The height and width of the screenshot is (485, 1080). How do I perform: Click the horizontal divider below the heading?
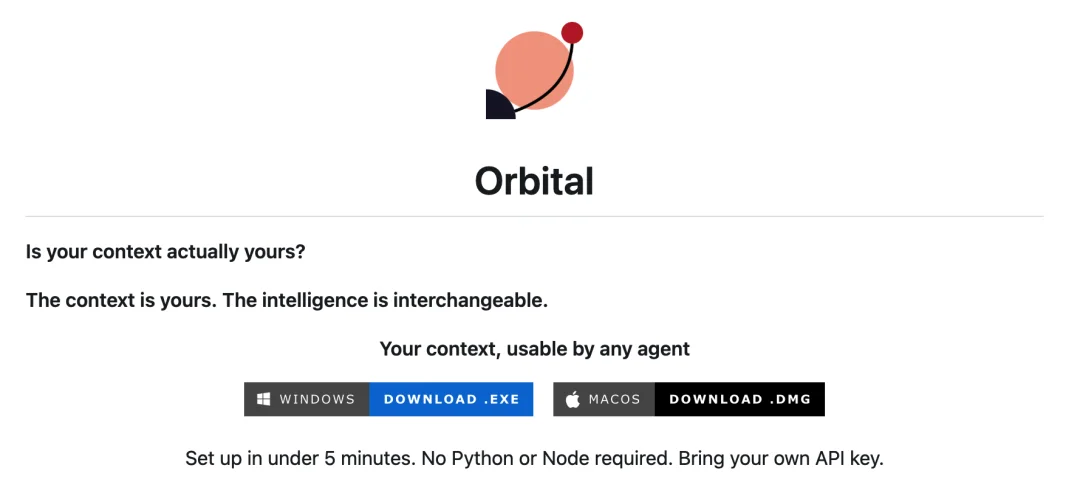point(534,216)
